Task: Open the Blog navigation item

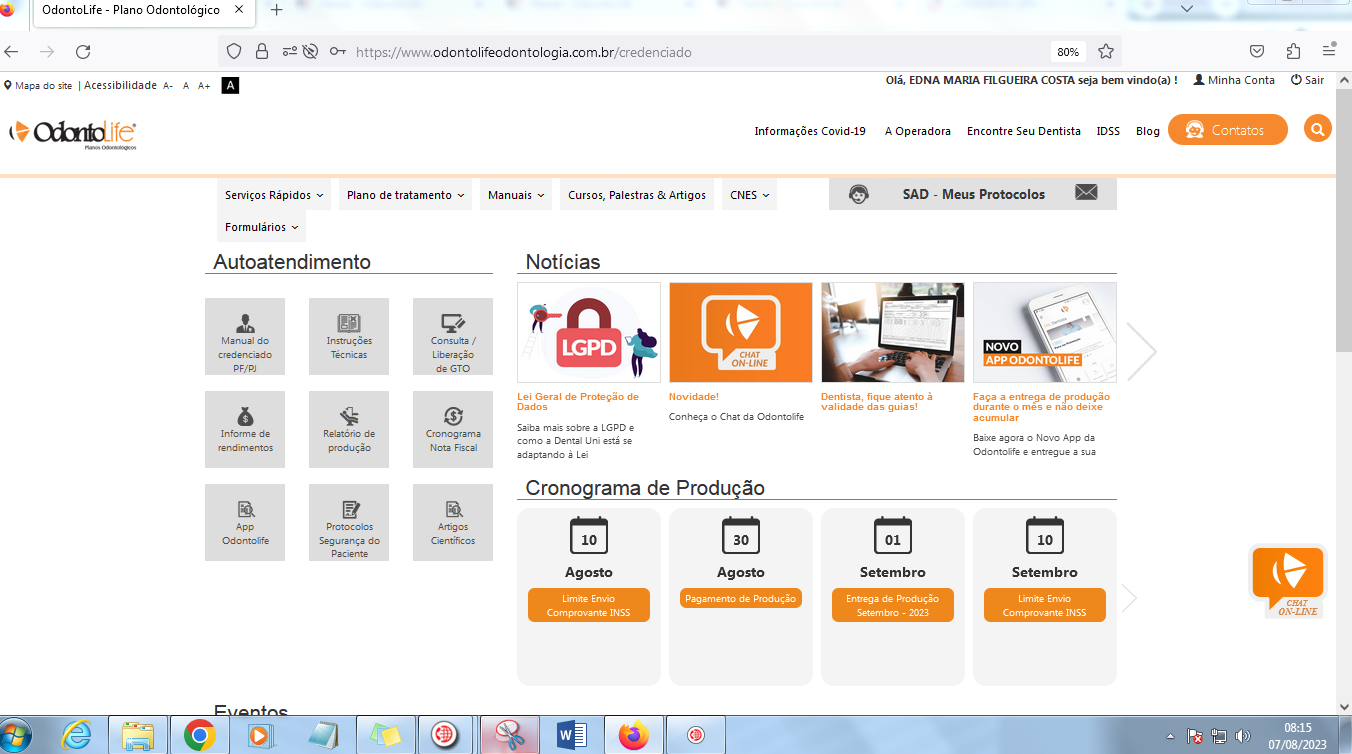Action: [x=1148, y=131]
